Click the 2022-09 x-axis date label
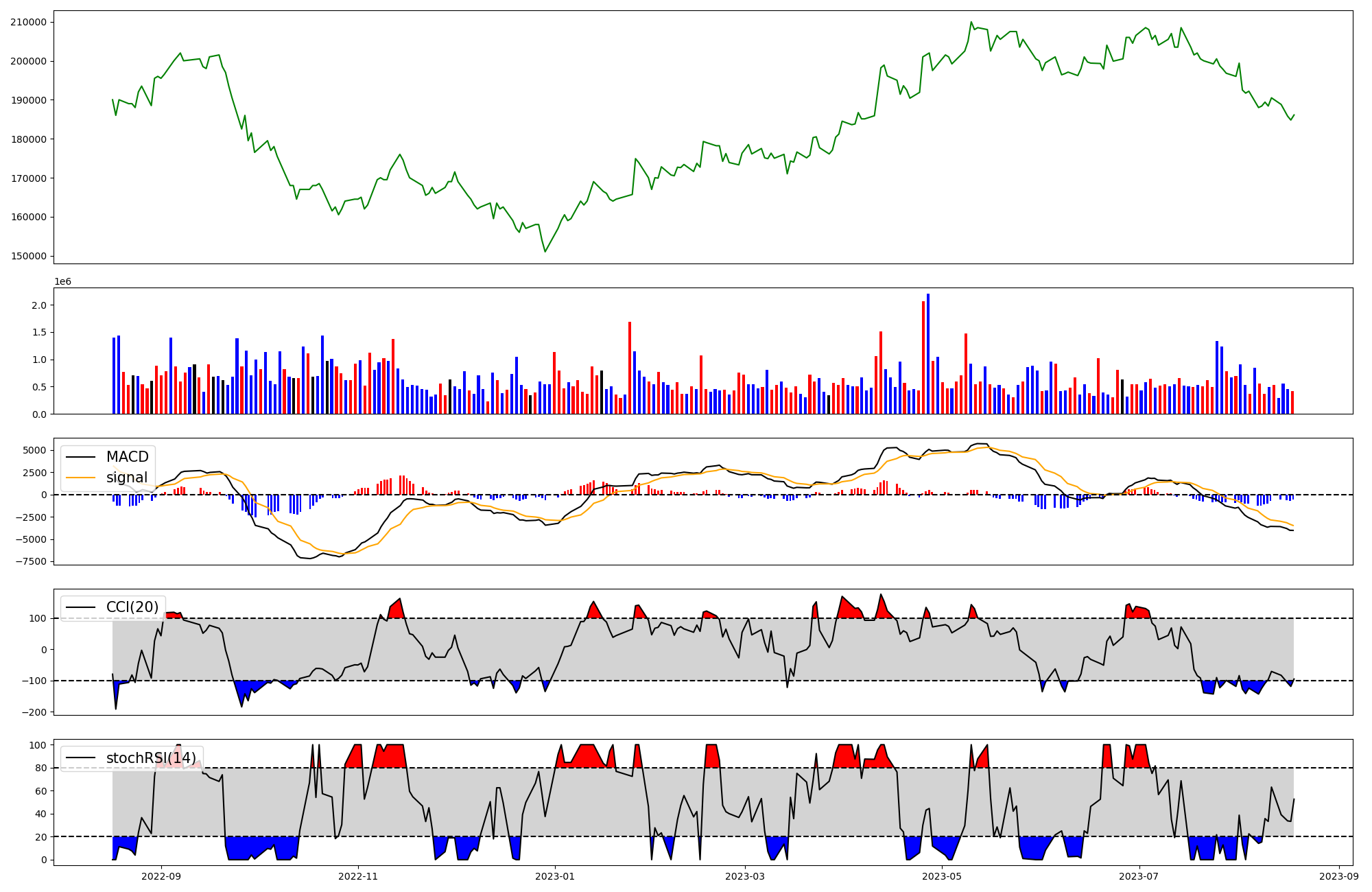This screenshot has width=1372, height=892. pos(161,876)
